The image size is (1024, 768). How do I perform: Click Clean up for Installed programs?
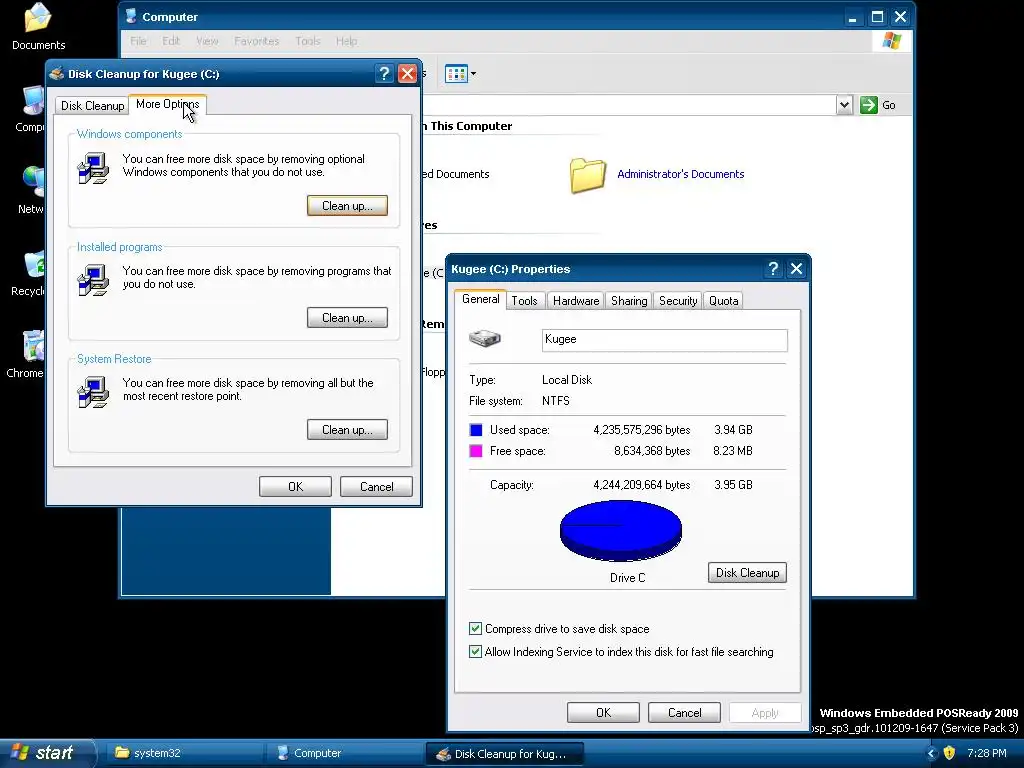(x=347, y=318)
